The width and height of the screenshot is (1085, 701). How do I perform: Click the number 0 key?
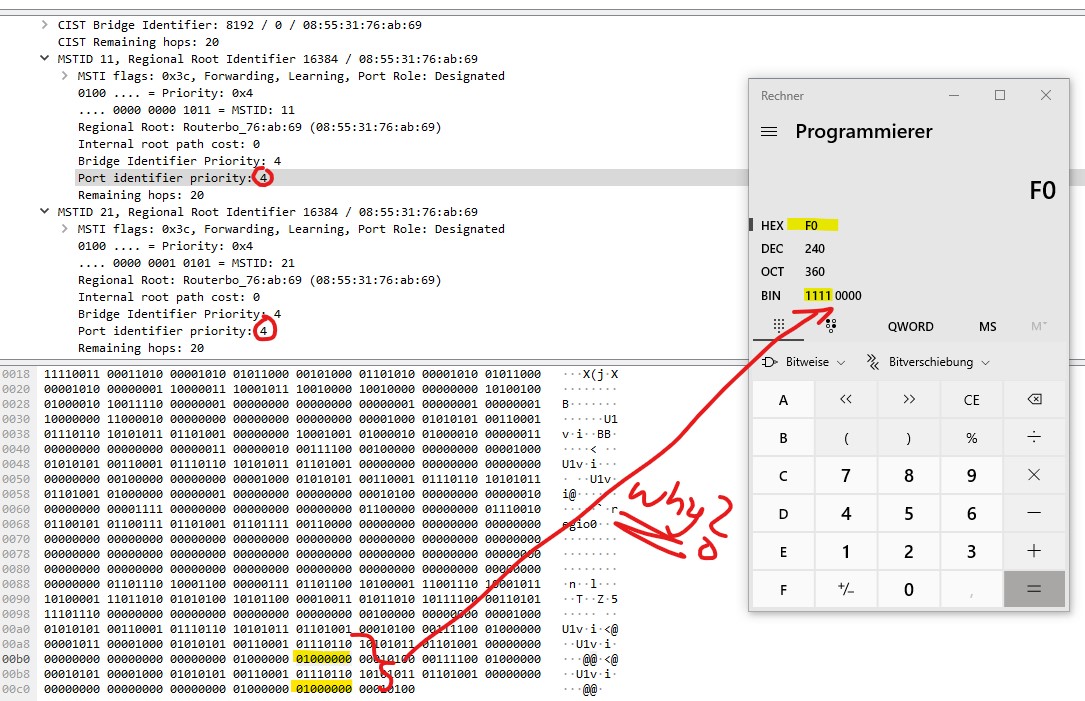(909, 590)
